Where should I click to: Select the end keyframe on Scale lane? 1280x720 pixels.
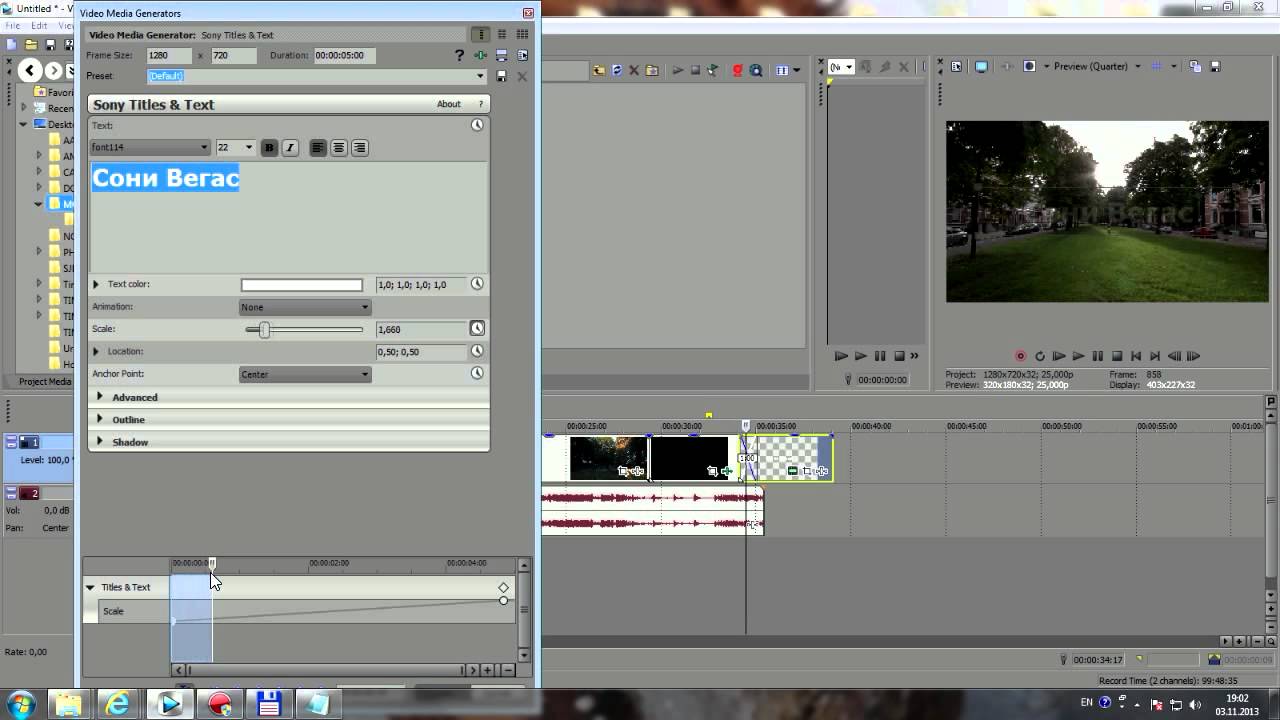(503, 600)
